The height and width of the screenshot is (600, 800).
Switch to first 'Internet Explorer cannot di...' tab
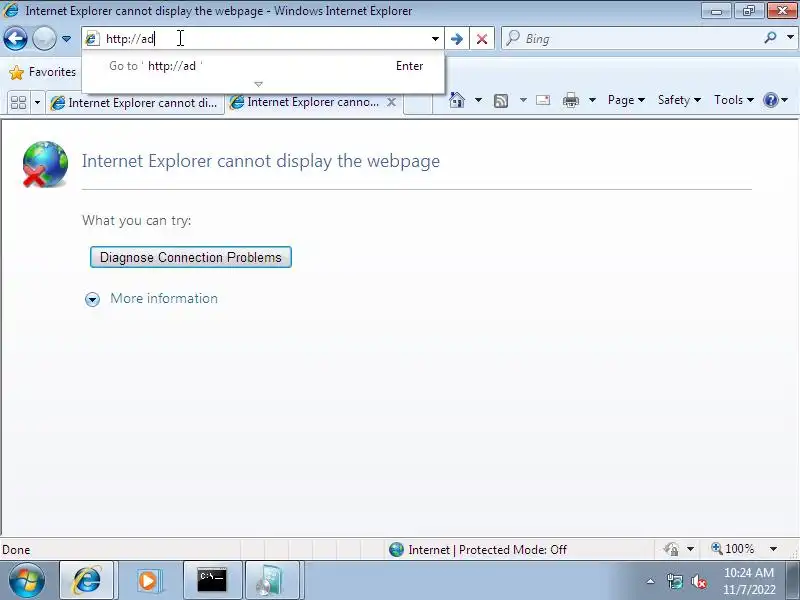tap(135, 103)
